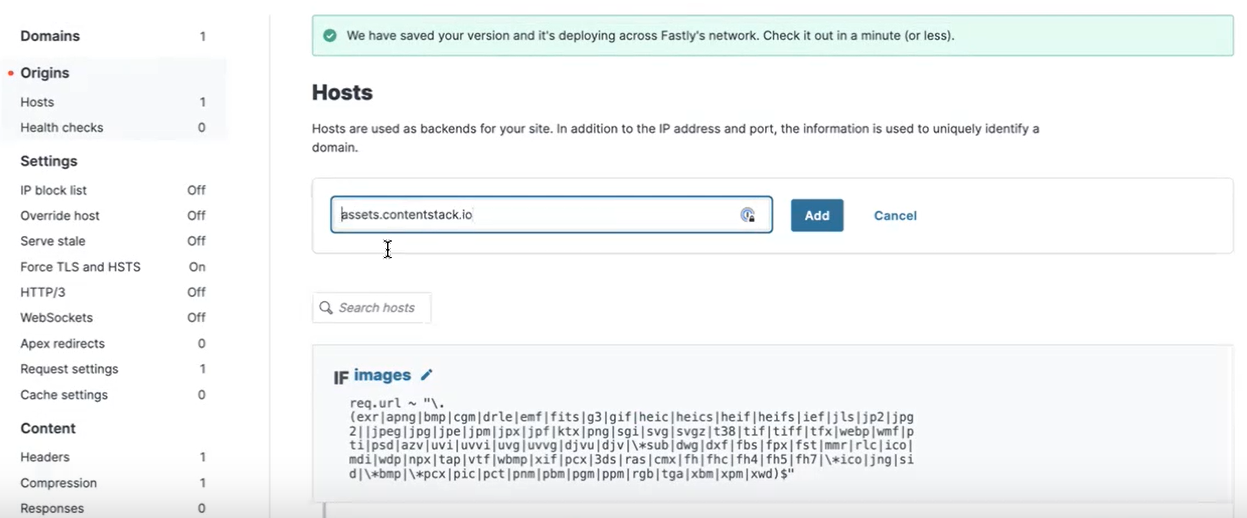The width and height of the screenshot is (1247, 518).
Task: Open Force TLS and HSTS setting
Action: (x=80, y=267)
